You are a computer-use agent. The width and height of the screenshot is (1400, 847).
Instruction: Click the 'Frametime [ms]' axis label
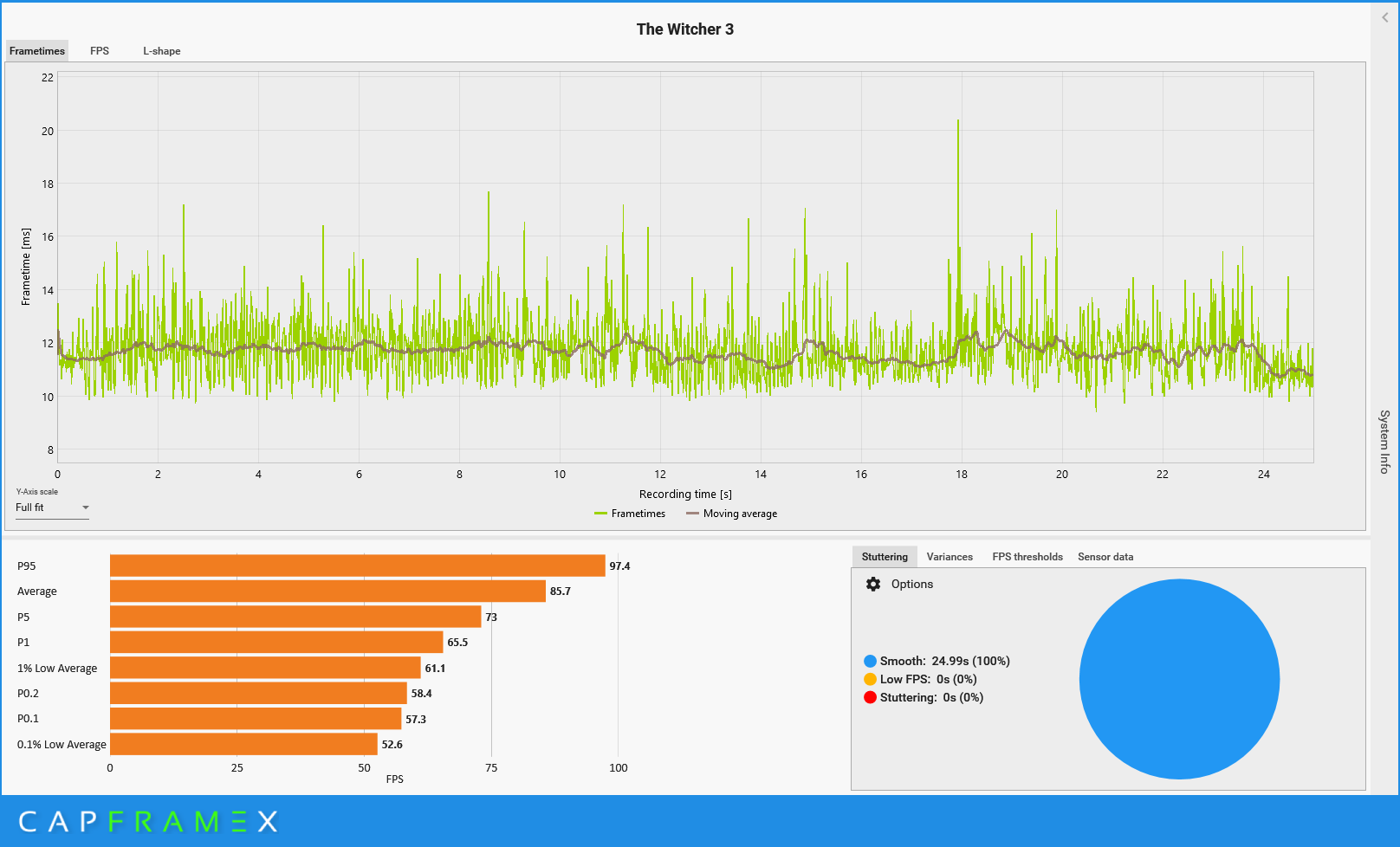coord(26,267)
